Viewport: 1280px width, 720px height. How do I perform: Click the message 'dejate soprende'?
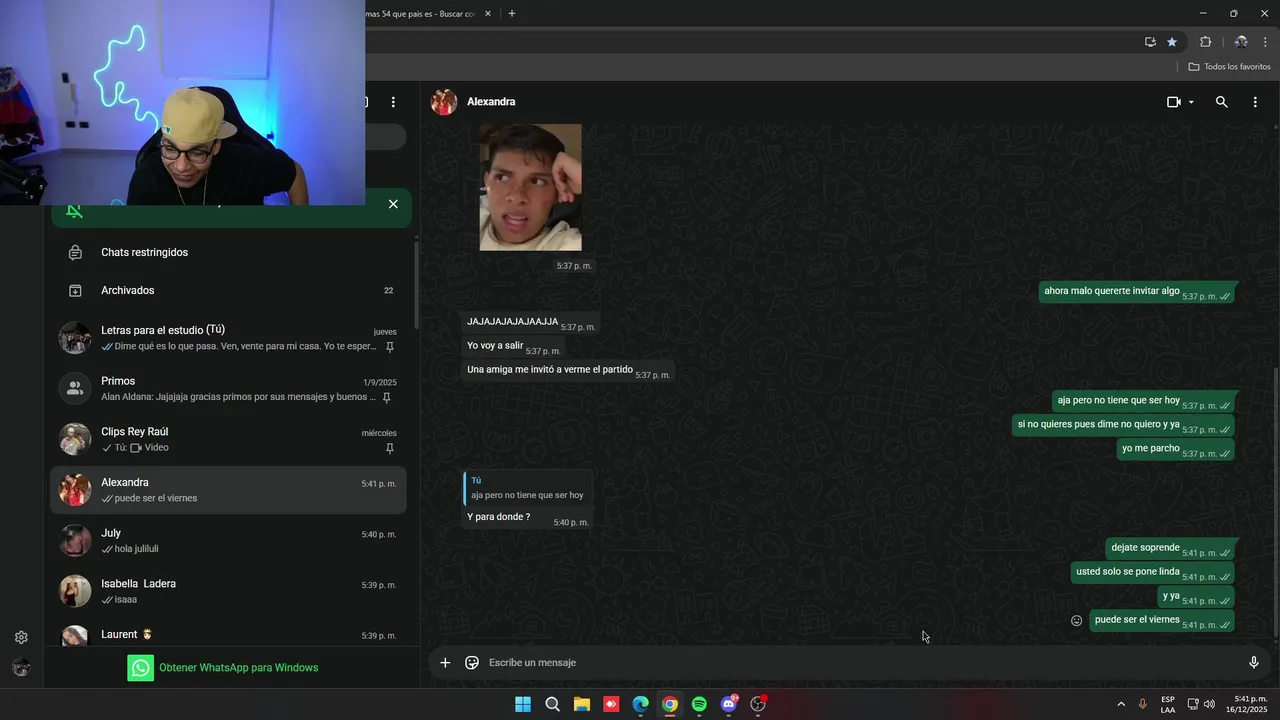[1171, 548]
